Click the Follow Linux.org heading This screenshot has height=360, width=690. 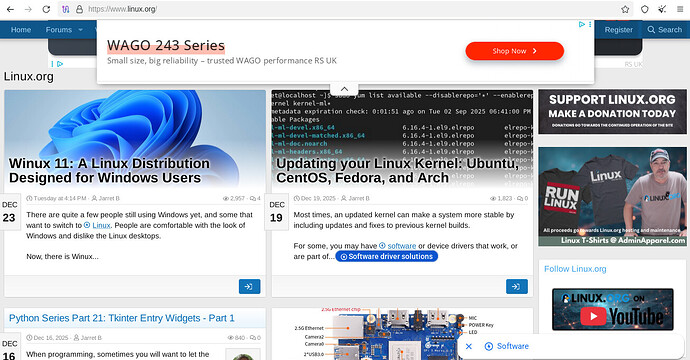(575, 269)
